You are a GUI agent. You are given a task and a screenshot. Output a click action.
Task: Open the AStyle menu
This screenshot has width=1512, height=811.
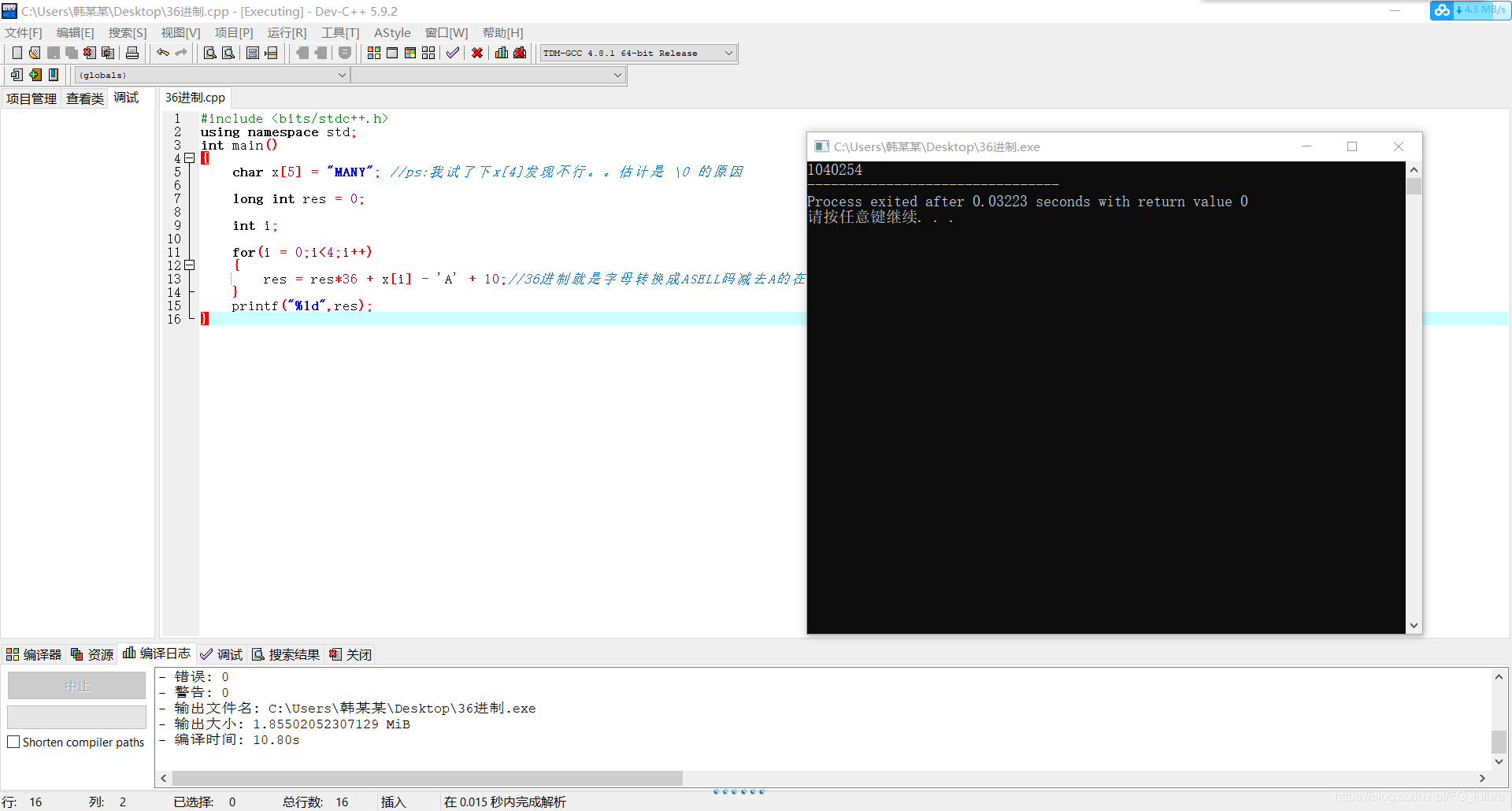(x=392, y=32)
